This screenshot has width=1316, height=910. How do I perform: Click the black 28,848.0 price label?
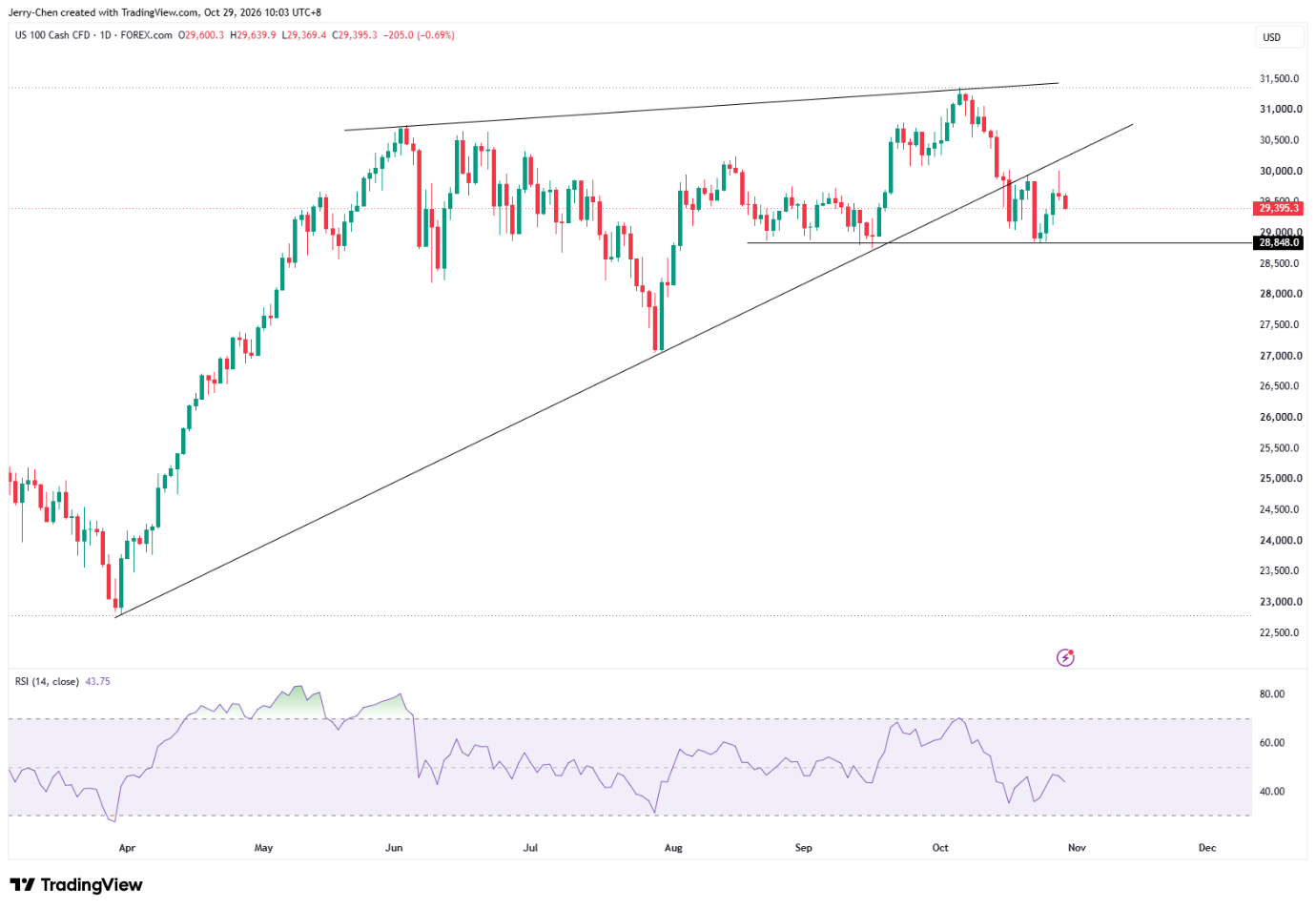(1278, 242)
